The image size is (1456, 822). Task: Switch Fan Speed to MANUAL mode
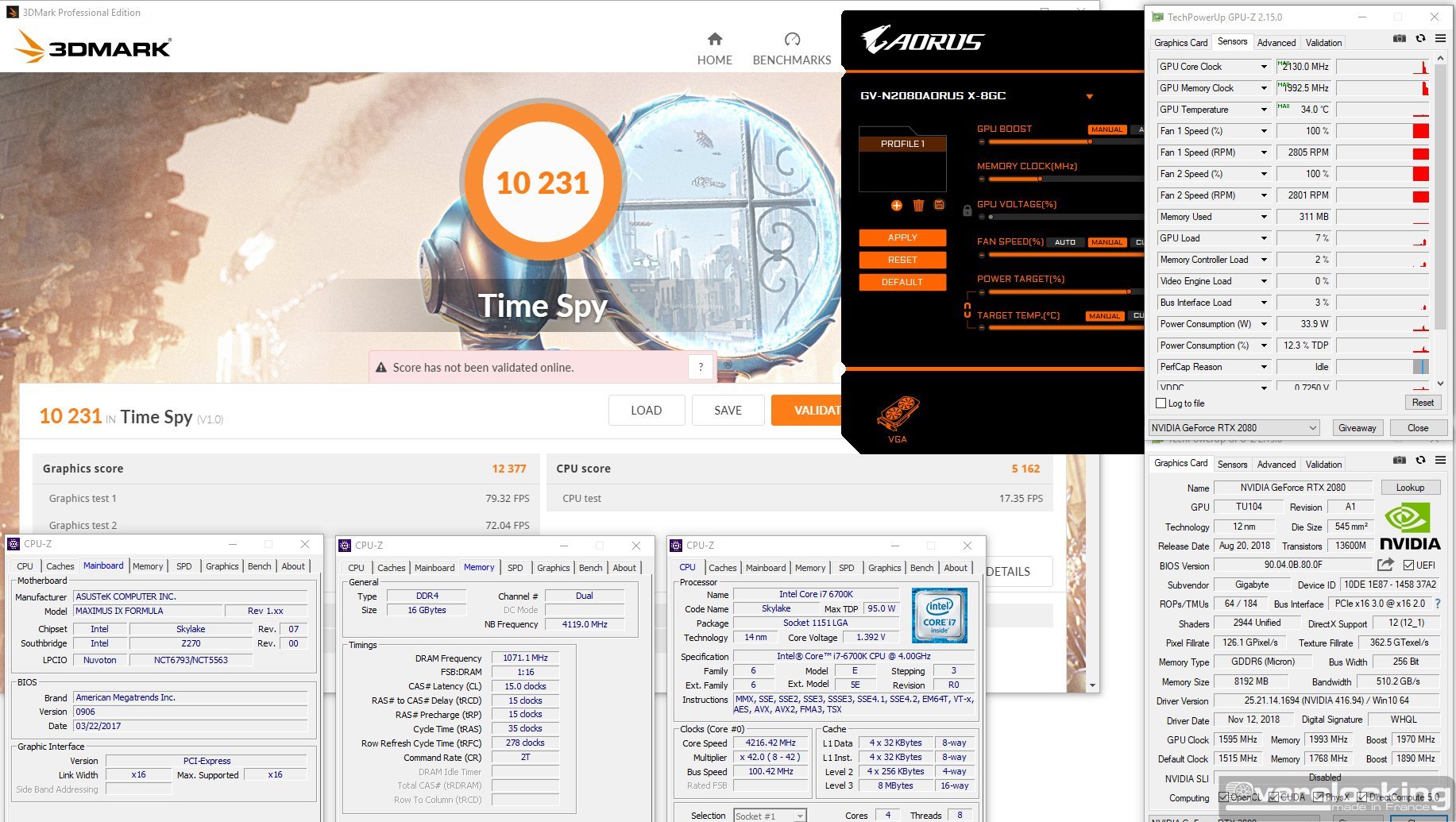tap(1107, 242)
